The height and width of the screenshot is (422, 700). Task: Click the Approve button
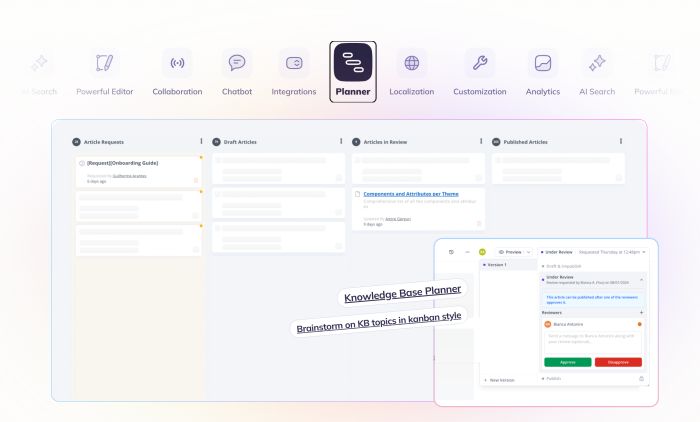pyautogui.click(x=567, y=362)
